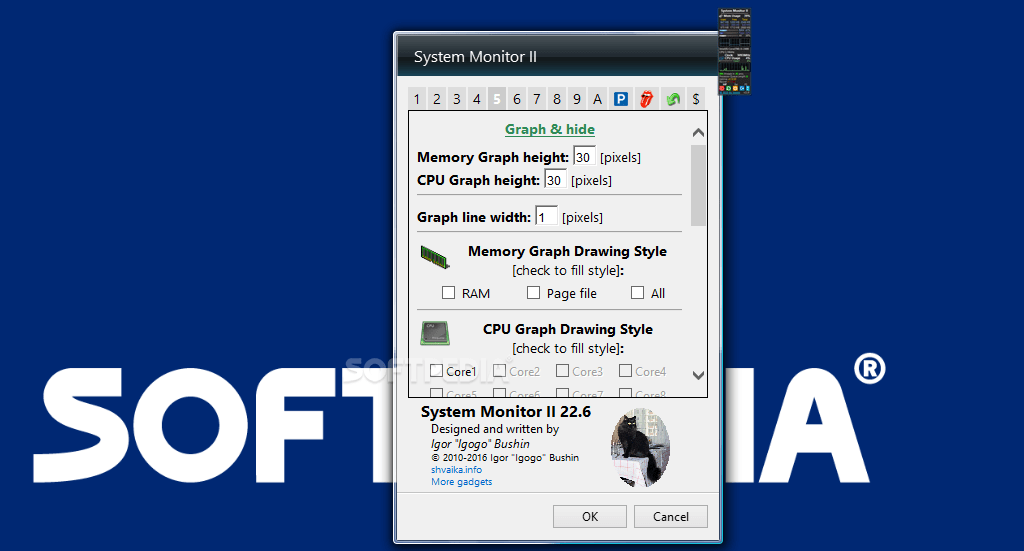Click the CPU Graph Drawing Style heading
The image size is (1024, 551).
click(568, 329)
